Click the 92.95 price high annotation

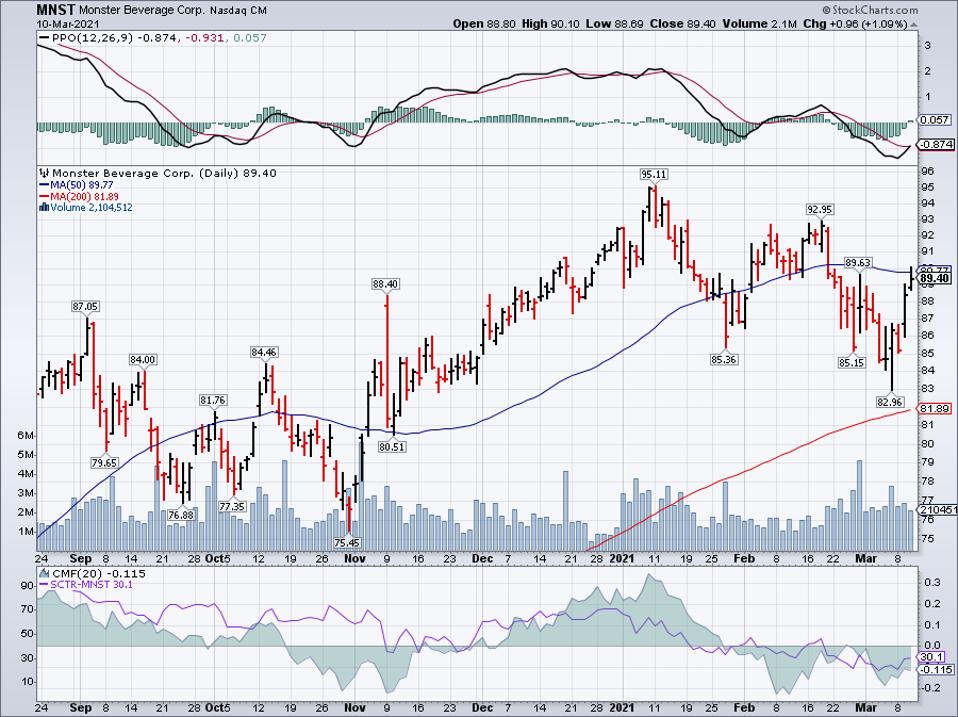819,209
